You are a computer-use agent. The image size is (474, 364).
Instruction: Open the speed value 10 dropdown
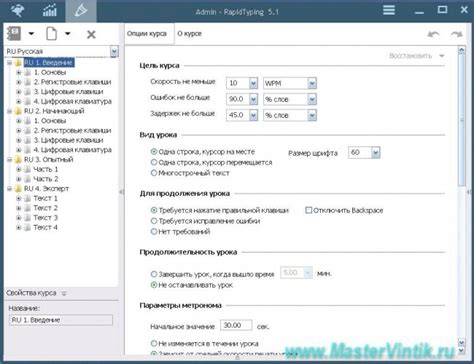(x=253, y=83)
